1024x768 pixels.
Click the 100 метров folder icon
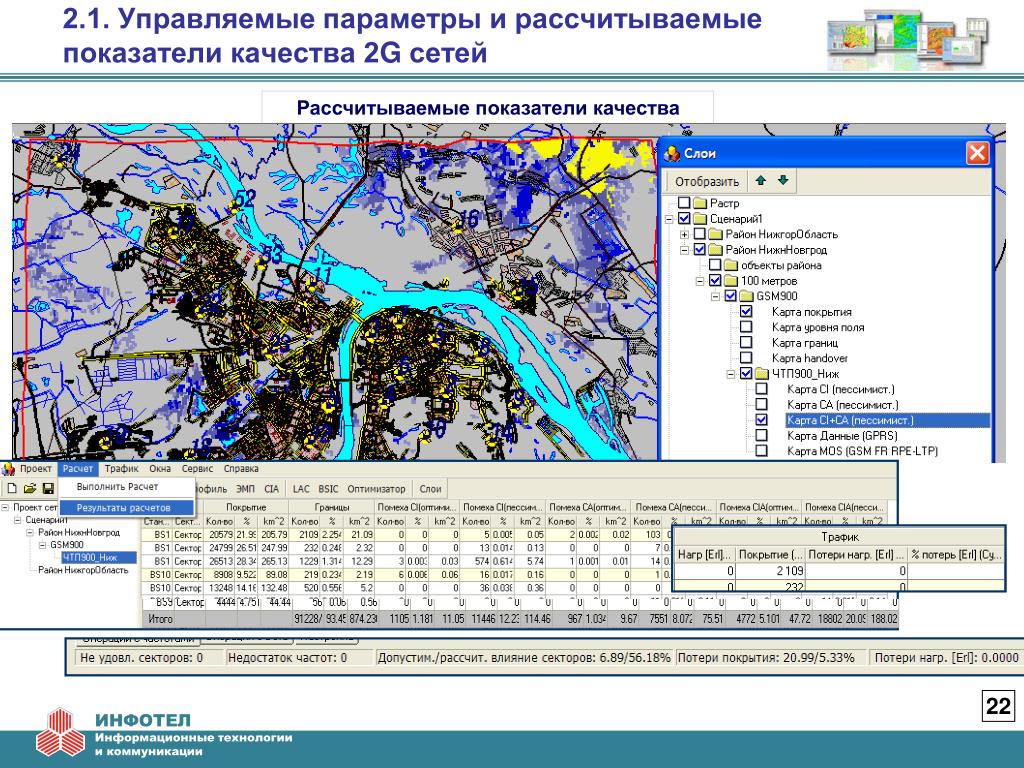point(731,281)
